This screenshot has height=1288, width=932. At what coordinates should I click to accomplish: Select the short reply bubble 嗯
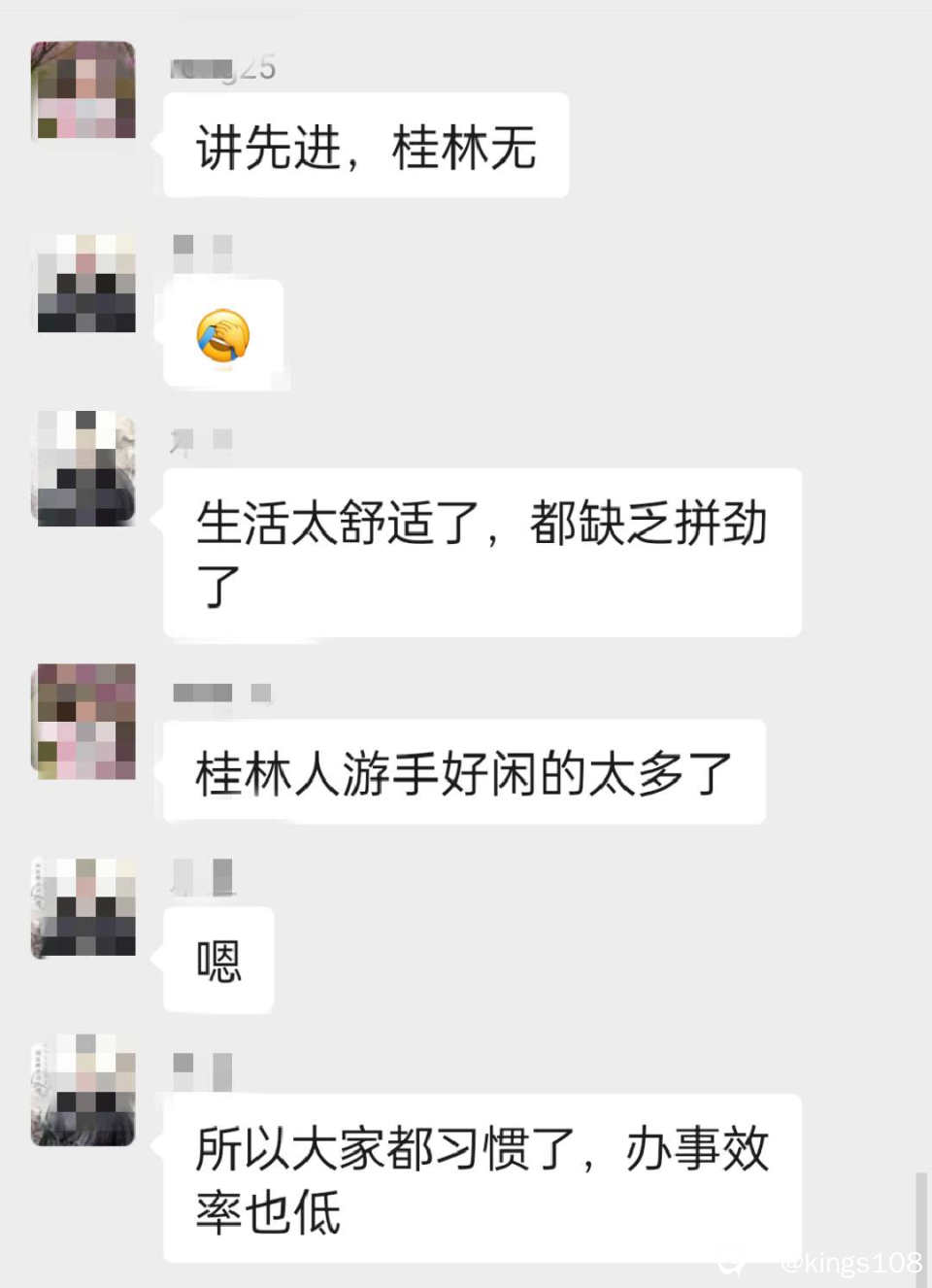coord(218,960)
